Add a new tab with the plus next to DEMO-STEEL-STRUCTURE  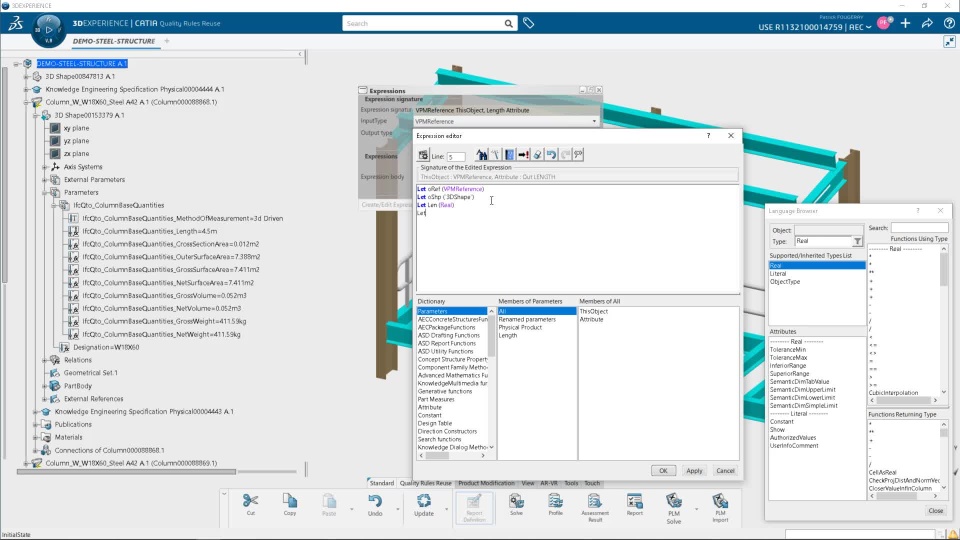point(167,41)
